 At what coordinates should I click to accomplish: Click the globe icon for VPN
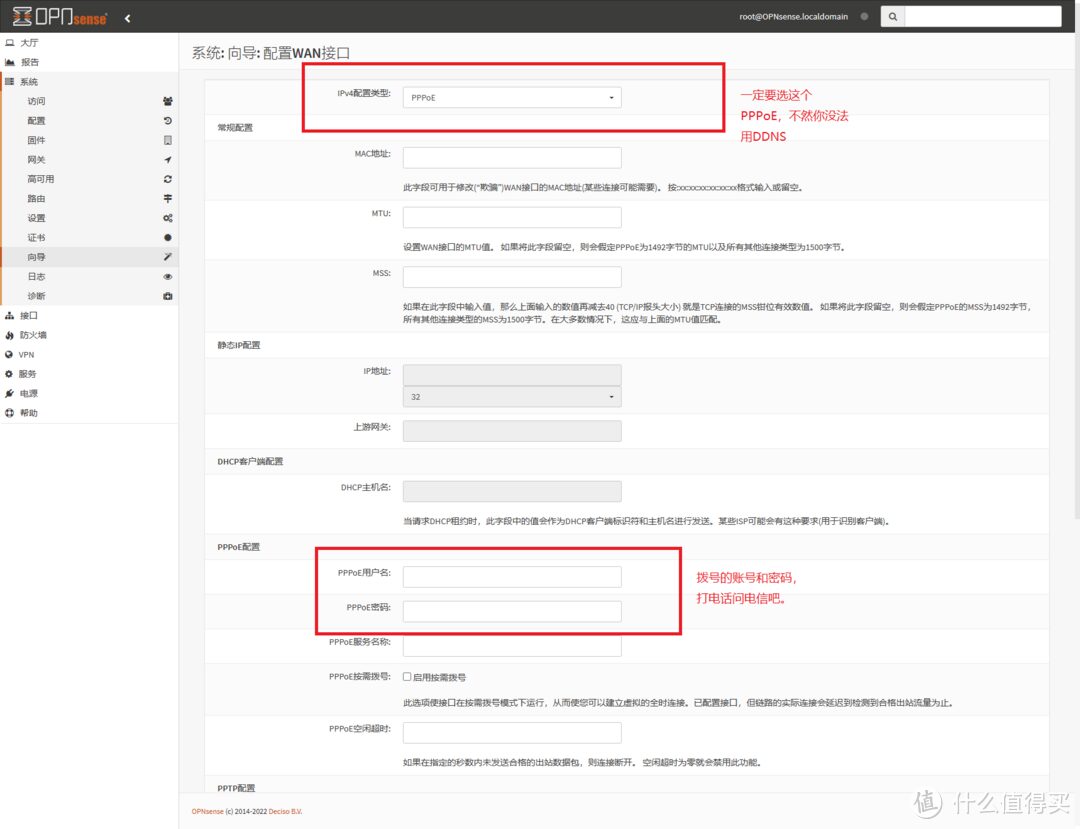(x=9, y=355)
